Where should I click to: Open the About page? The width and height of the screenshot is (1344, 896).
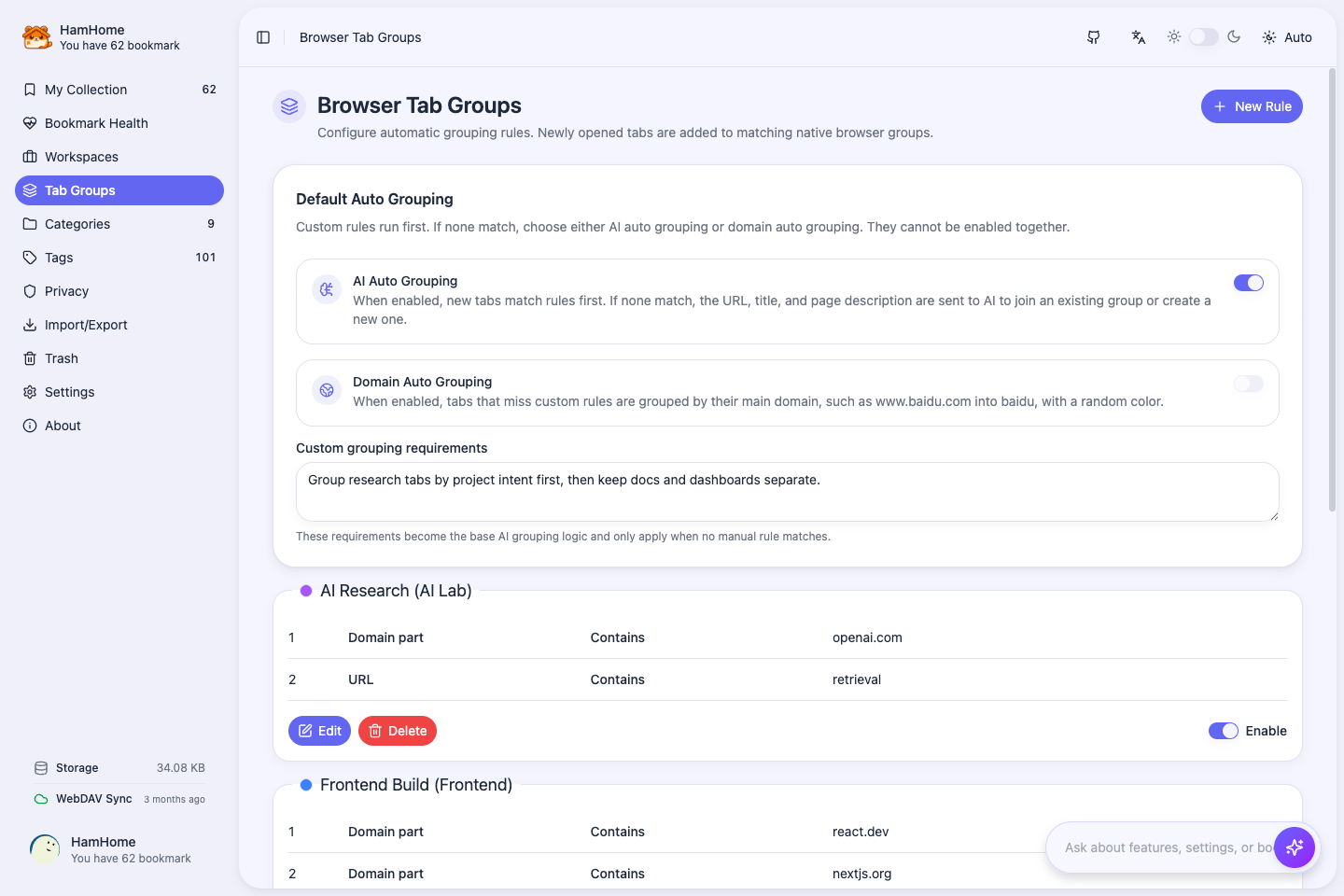[x=119, y=426]
